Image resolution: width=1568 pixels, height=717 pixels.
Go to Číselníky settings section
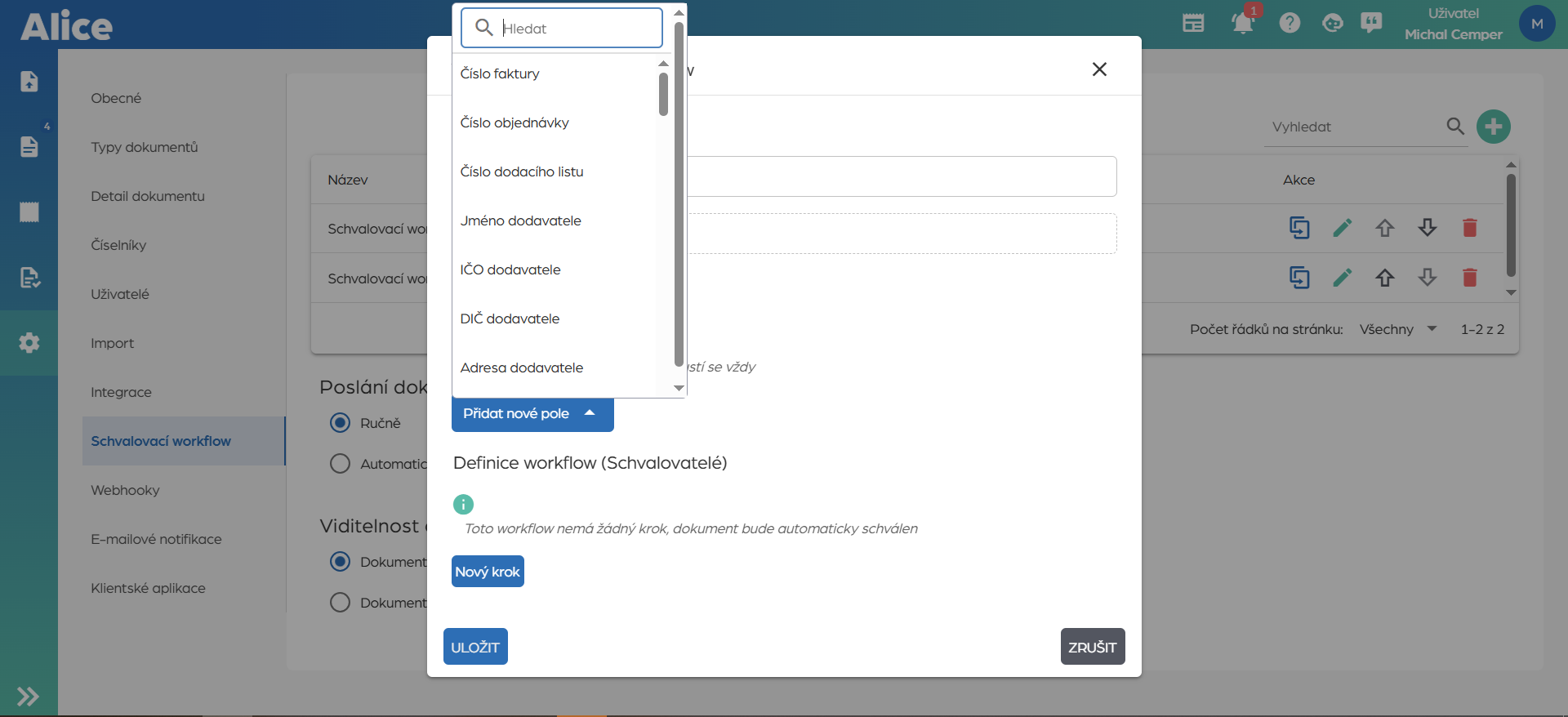tap(118, 245)
